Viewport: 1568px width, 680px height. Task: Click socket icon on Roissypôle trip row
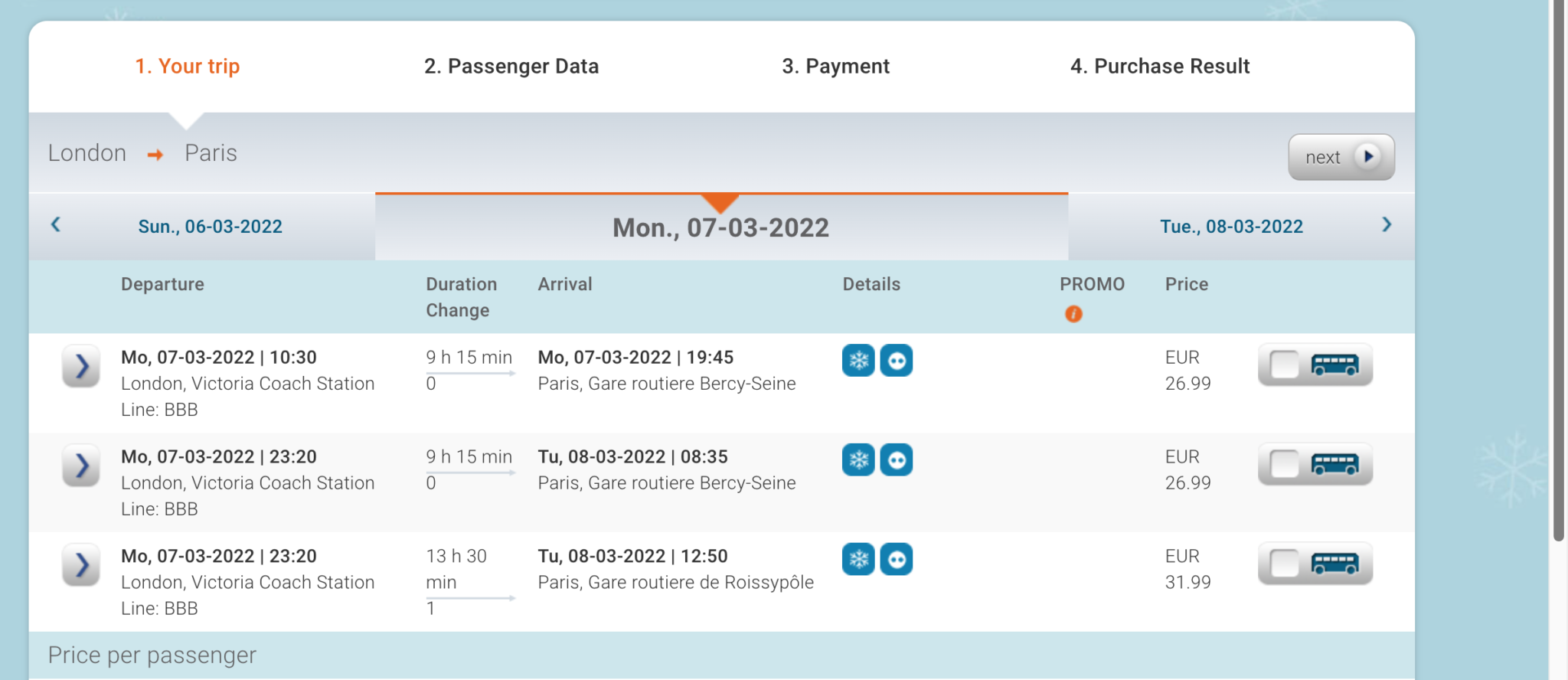pyautogui.click(x=897, y=559)
